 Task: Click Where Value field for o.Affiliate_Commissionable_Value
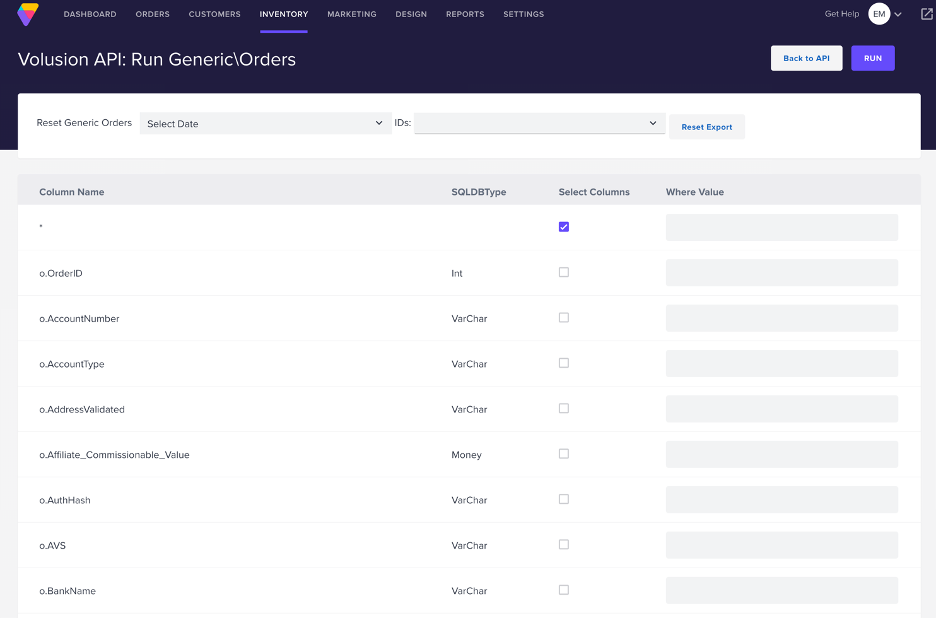(x=781, y=454)
